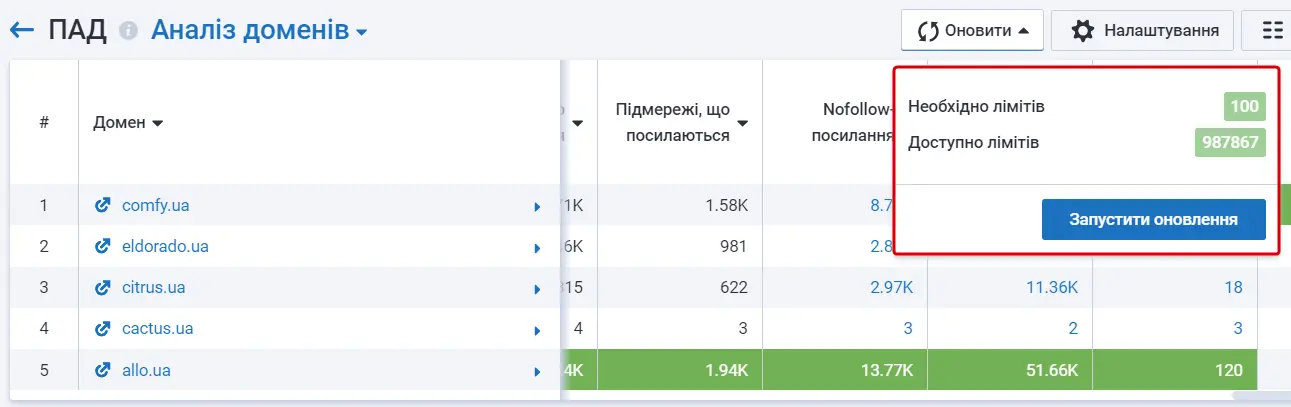The height and width of the screenshot is (407, 1291).
Task: Expand allo.ua row arrow
Action: 538,371
